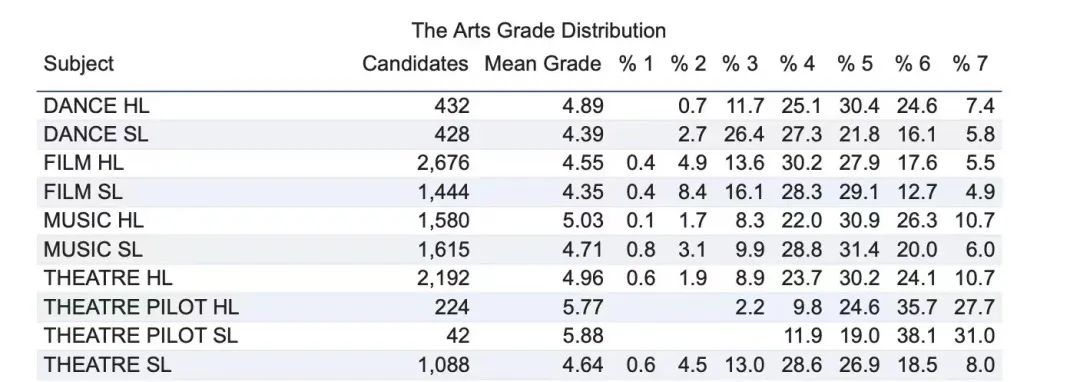Click the % 1 column header

pyautogui.click(x=635, y=64)
